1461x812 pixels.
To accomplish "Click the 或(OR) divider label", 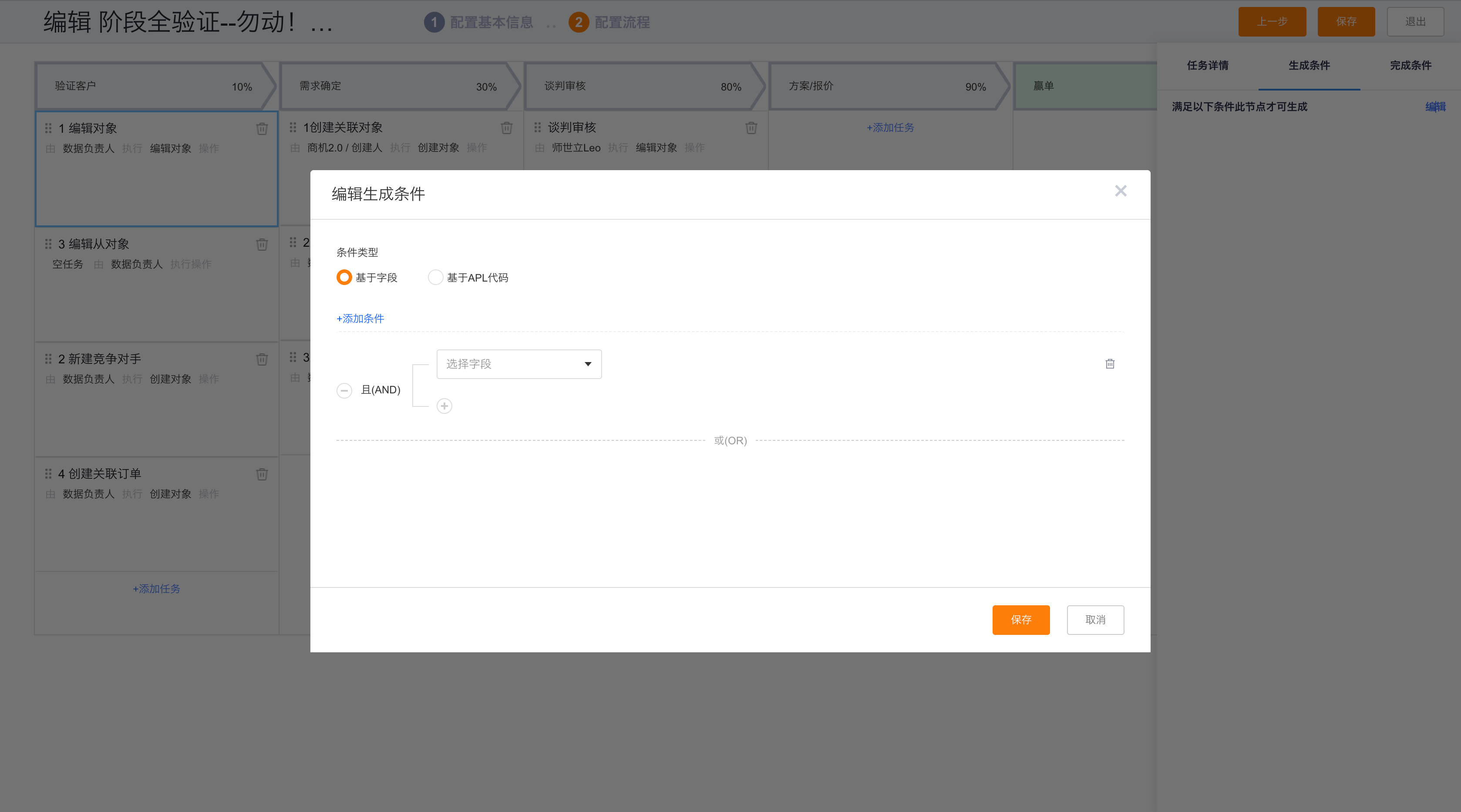I will pos(730,440).
